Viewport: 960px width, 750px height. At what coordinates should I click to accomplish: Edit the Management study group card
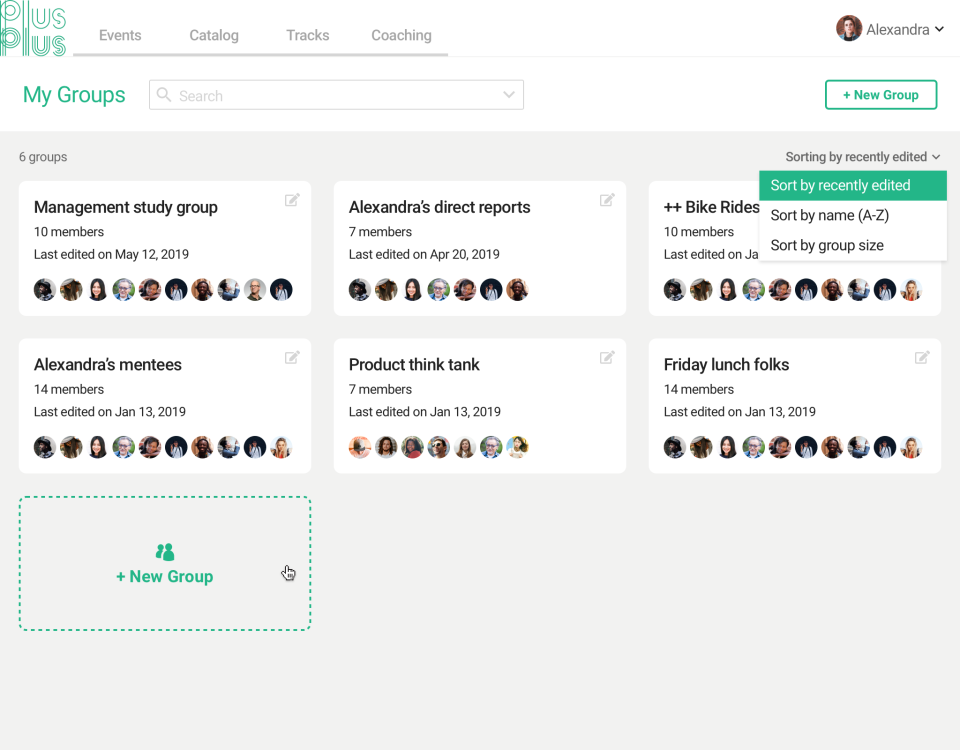(292, 200)
